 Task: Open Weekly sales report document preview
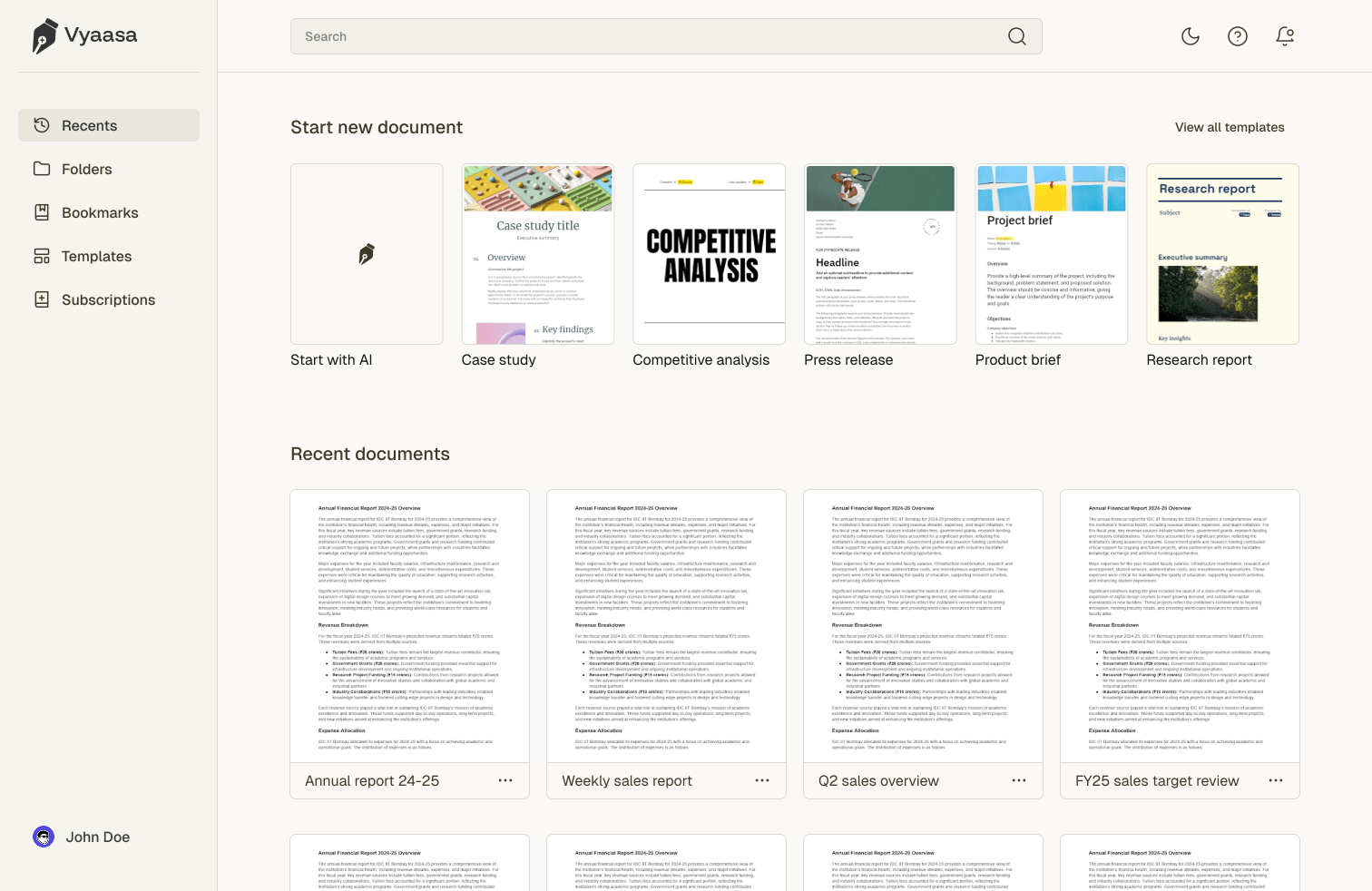(666, 626)
